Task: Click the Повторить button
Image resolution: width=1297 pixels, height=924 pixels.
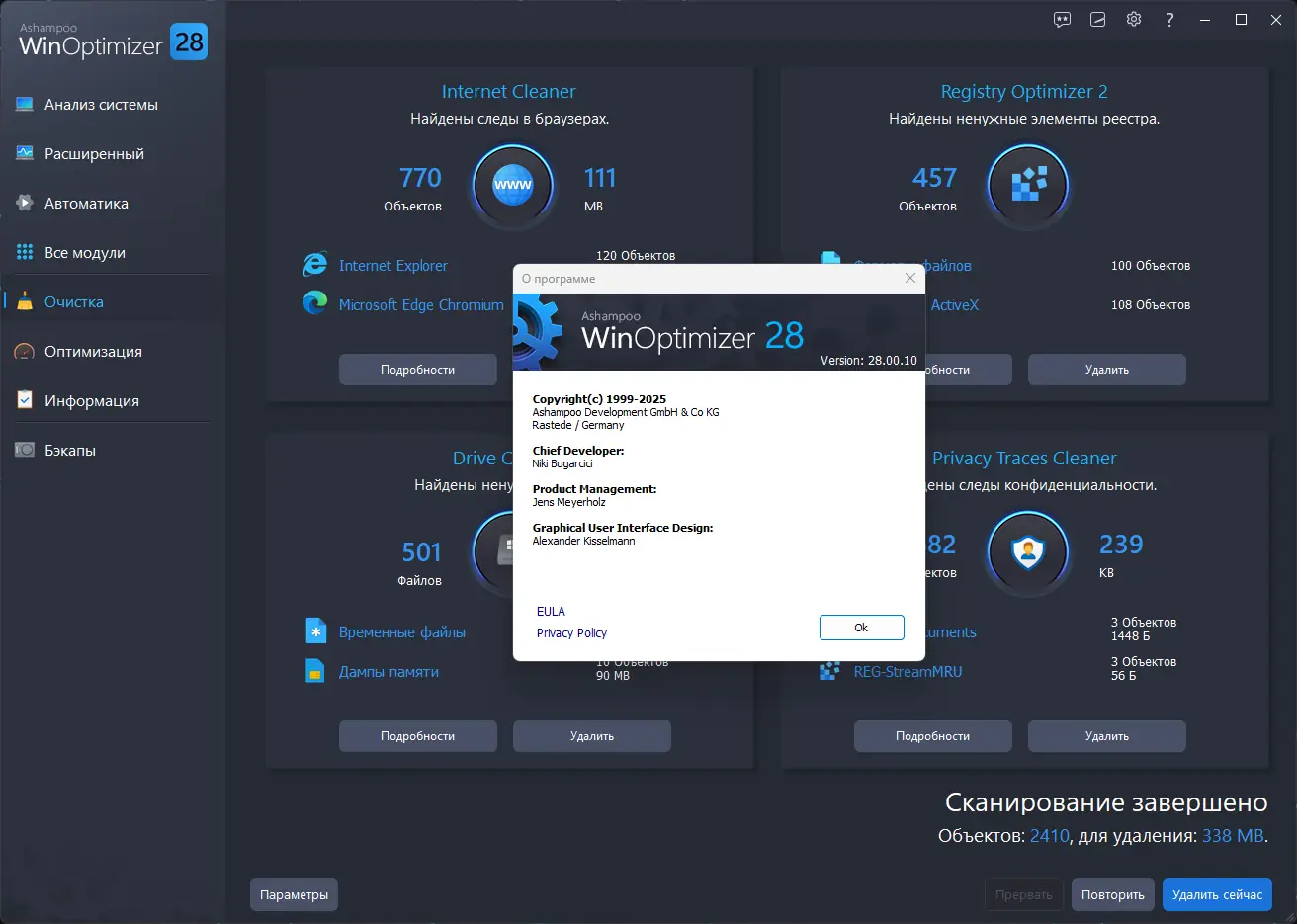Action: (1113, 894)
